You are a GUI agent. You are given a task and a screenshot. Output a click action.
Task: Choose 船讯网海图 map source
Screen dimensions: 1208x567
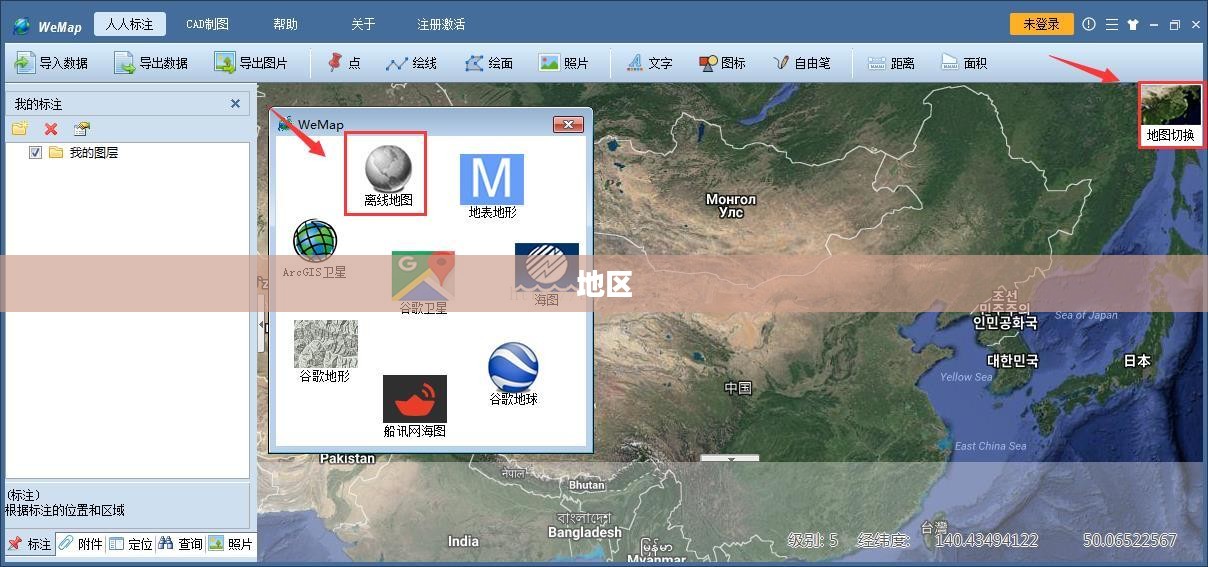pos(414,406)
